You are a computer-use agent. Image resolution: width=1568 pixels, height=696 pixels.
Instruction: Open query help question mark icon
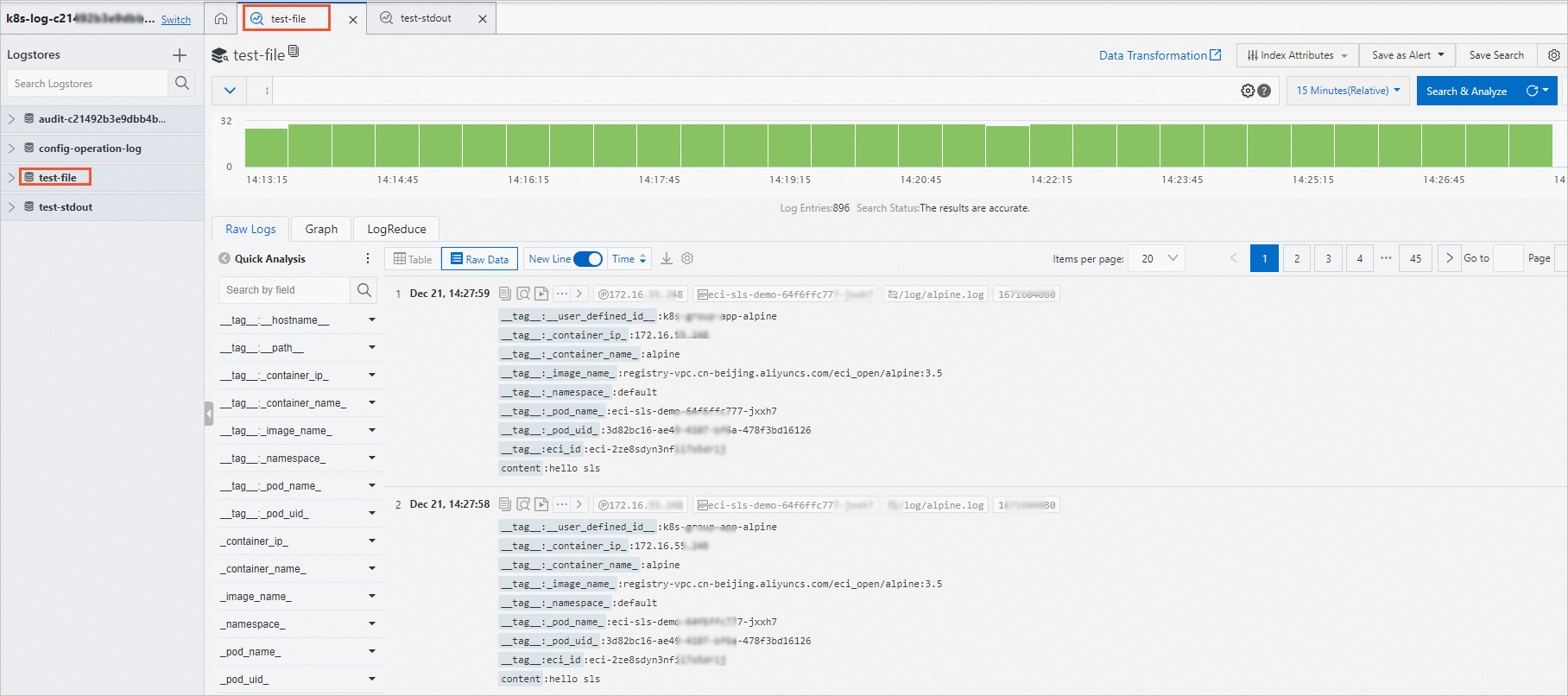1264,91
